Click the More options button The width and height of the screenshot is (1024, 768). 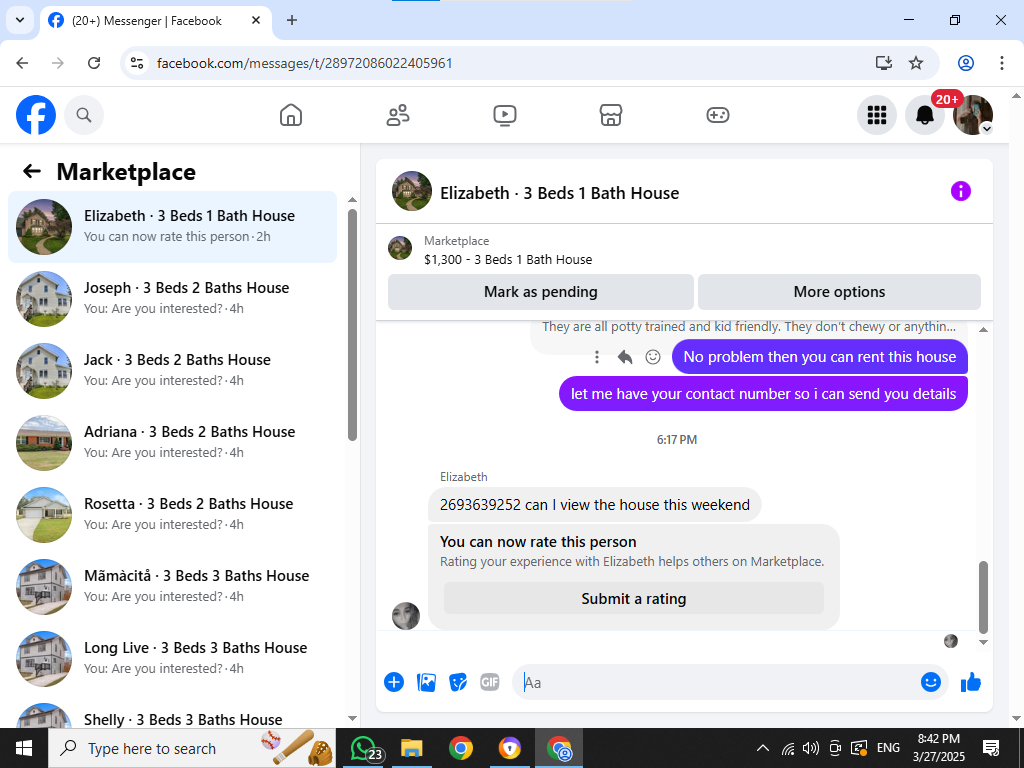click(x=839, y=292)
